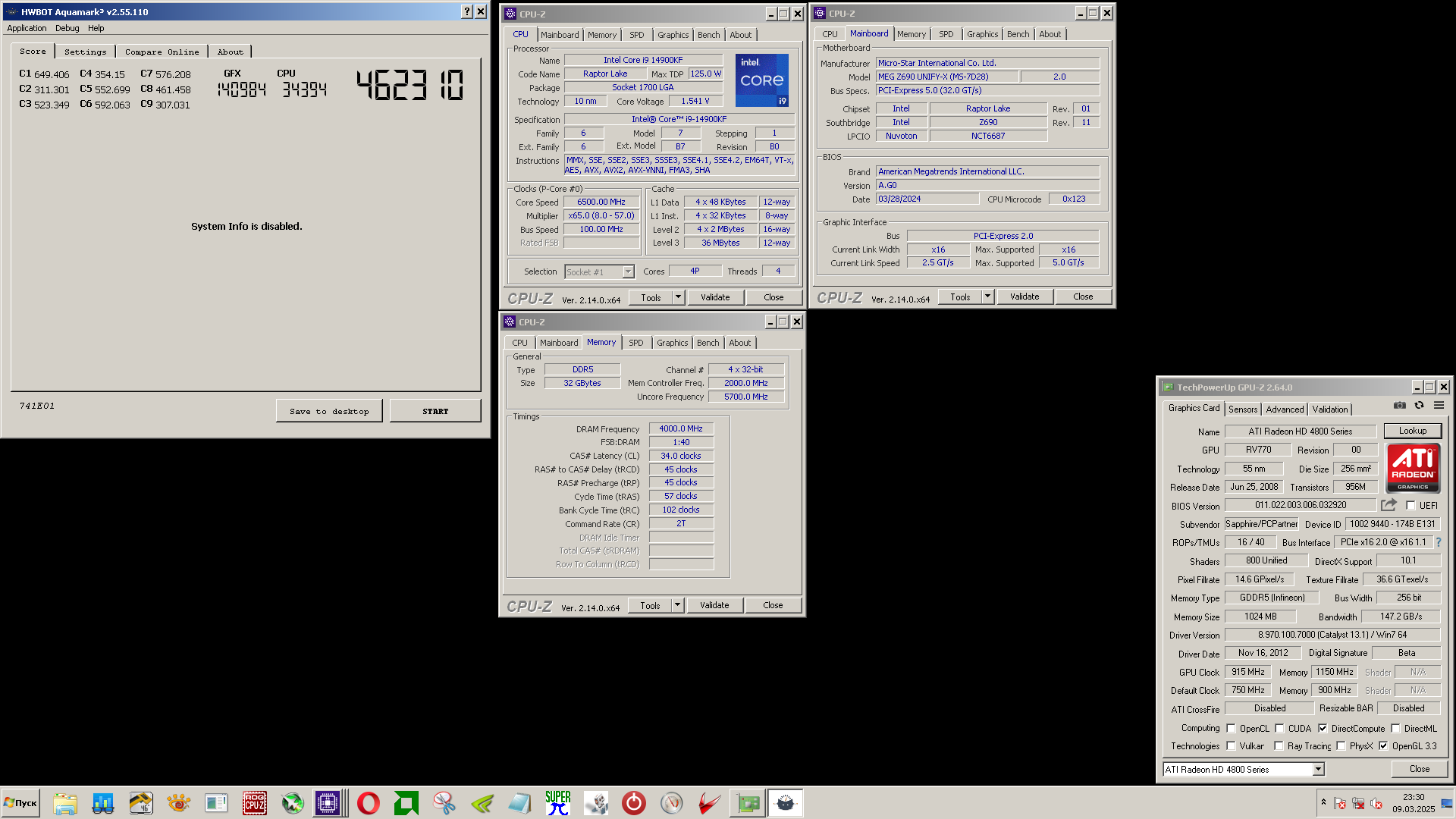Toggle the OpenCL checkbox
The image size is (1456, 819).
pyautogui.click(x=1231, y=729)
